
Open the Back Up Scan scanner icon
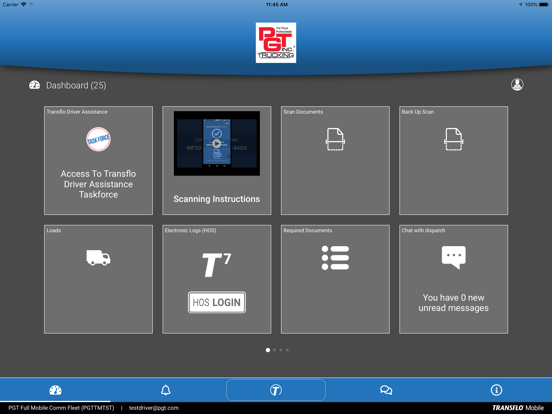[x=453, y=139]
